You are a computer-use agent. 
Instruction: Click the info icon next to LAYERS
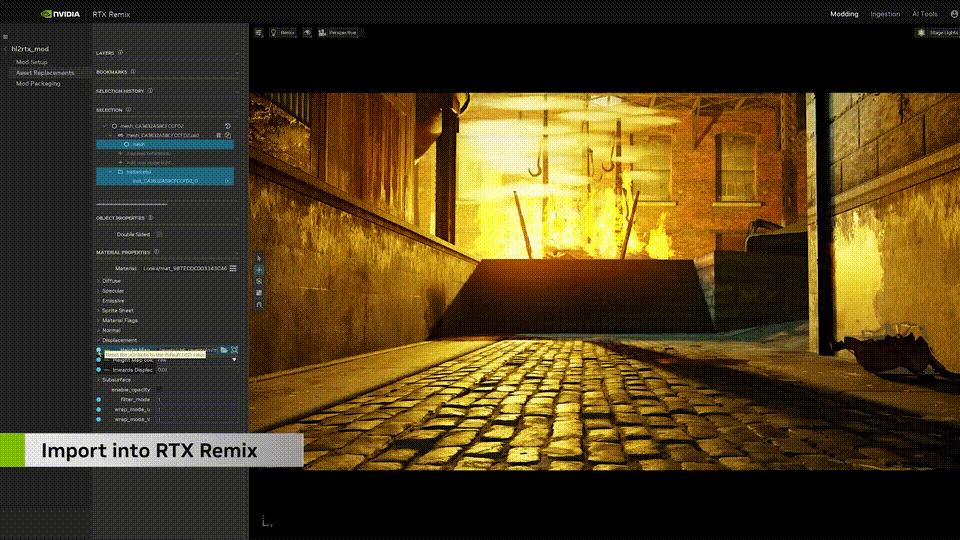(121, 53)
